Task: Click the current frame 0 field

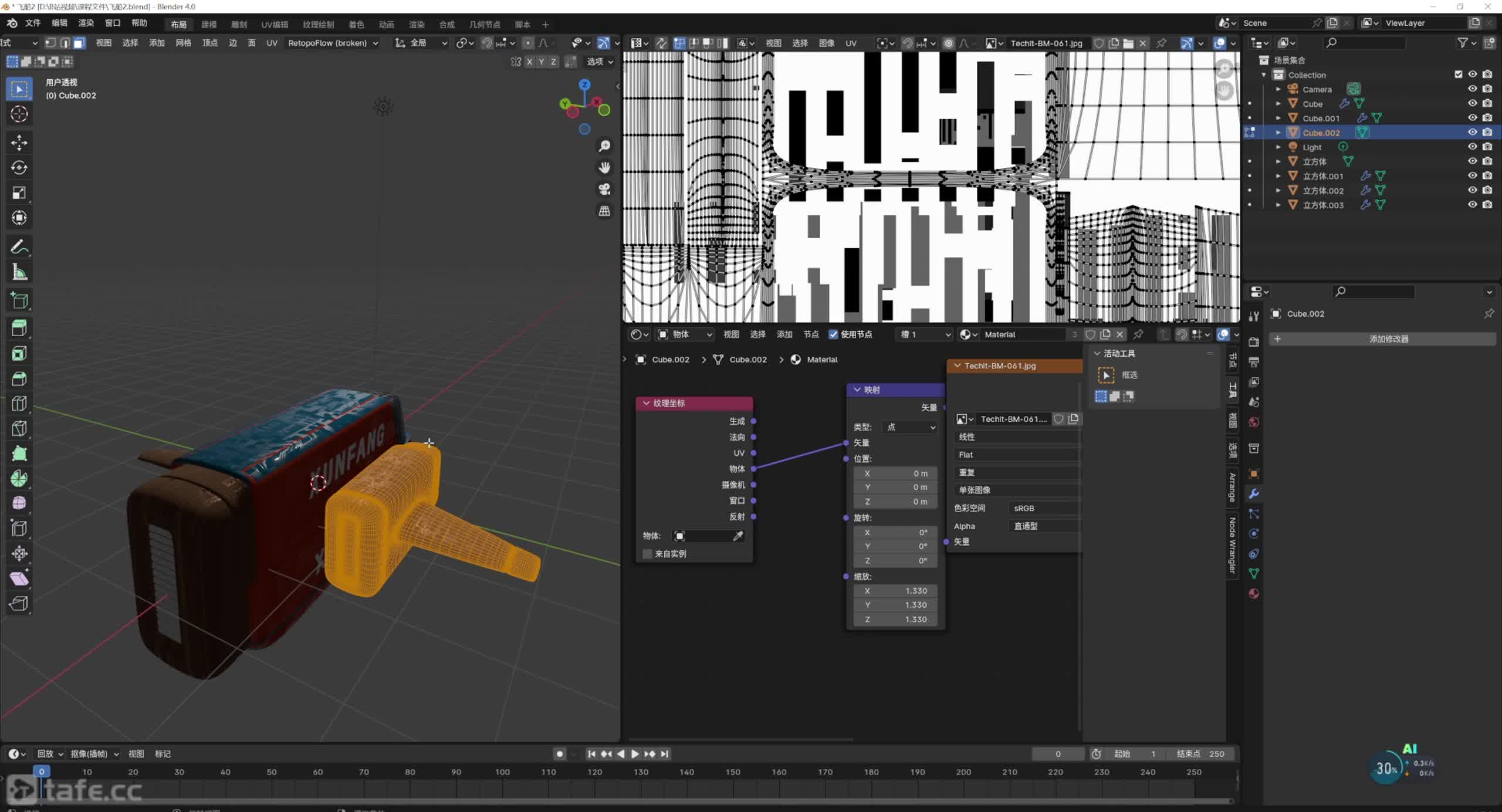Action: click(1058, 754)
